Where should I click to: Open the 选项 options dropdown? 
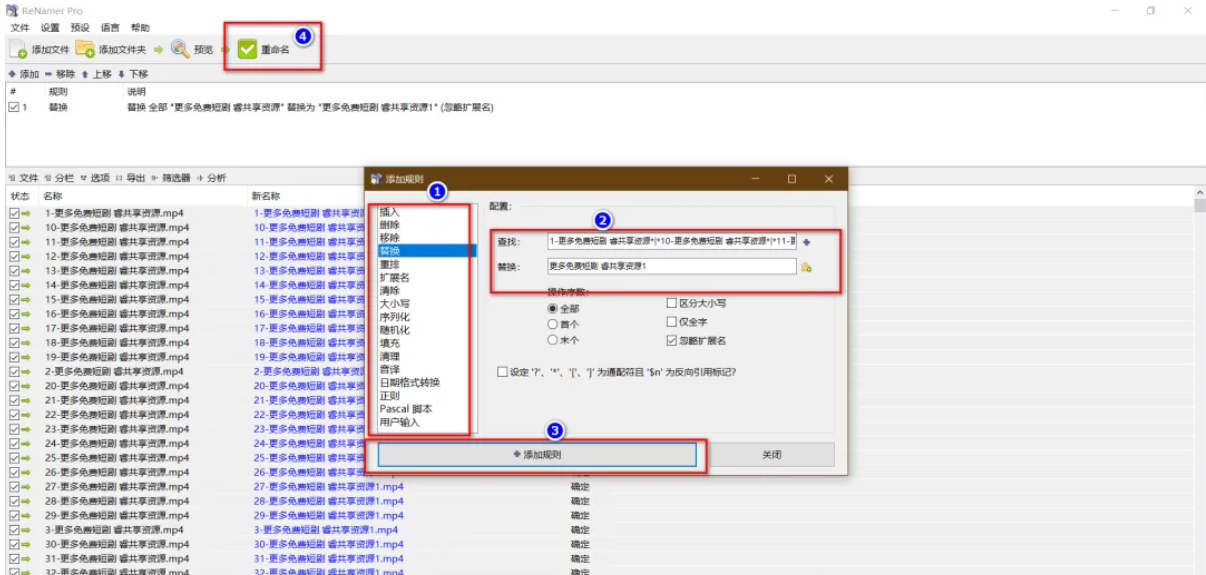(x=95, y=178)
